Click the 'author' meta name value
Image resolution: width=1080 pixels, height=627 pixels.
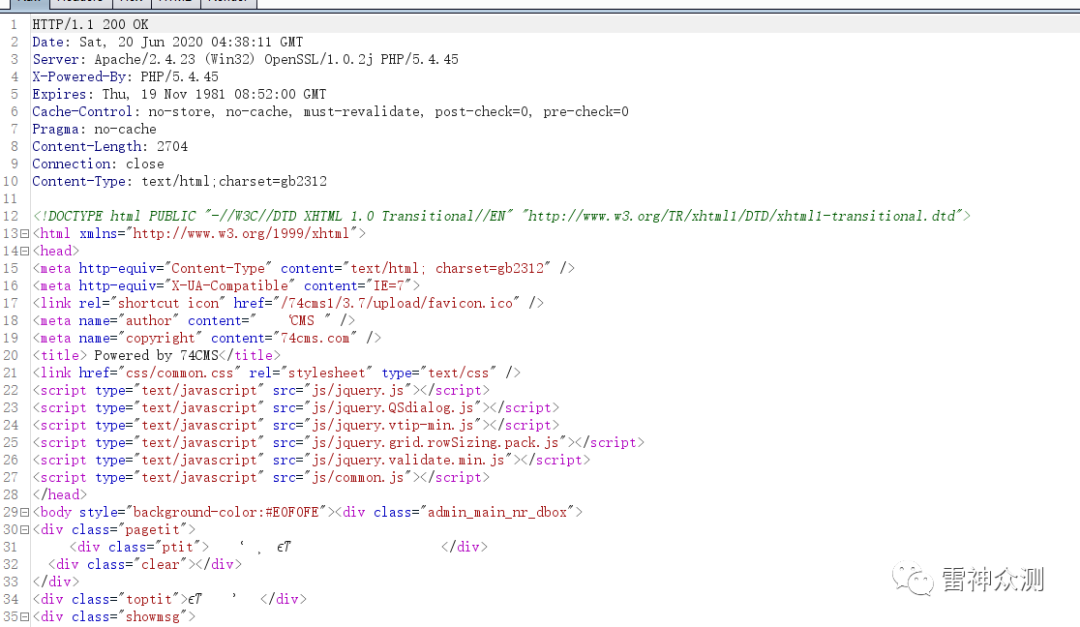pyautogui.click(x=148, y=321)
